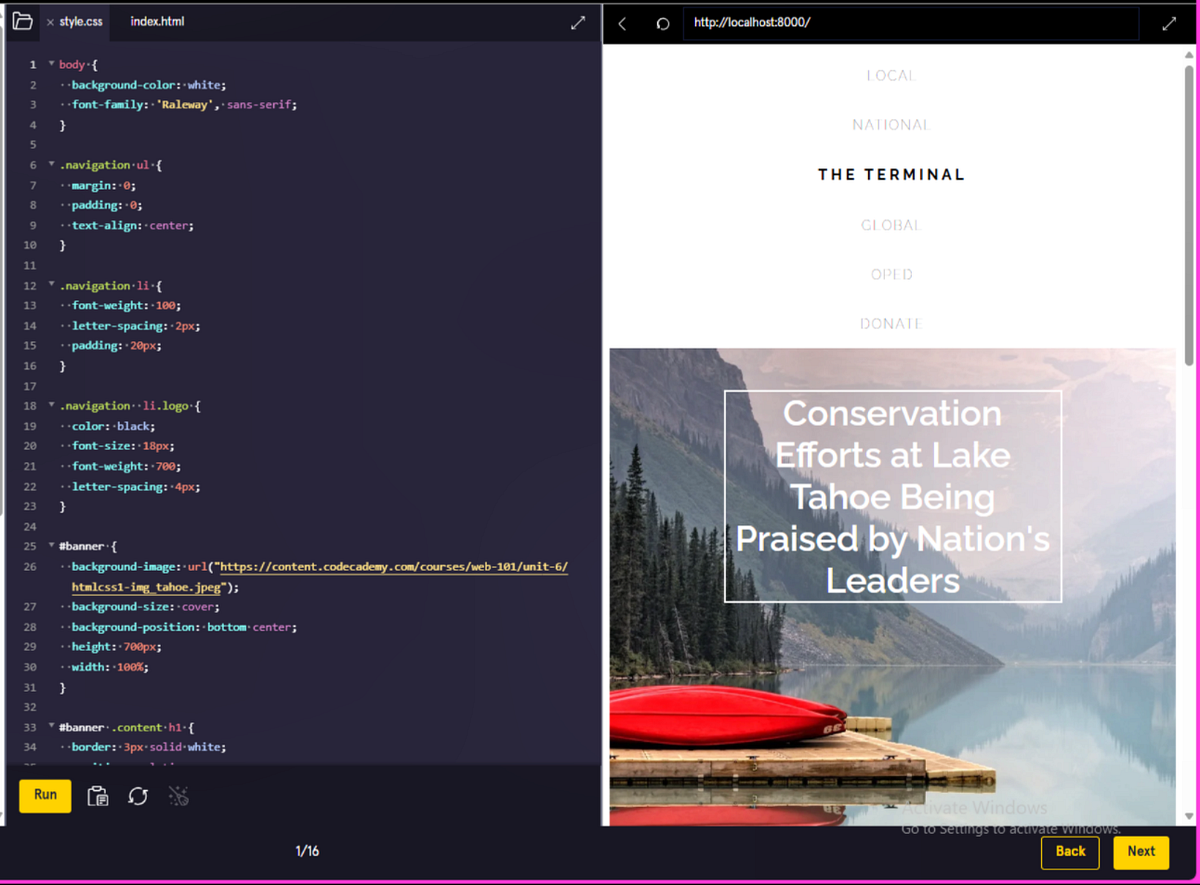Collapse the body rule on line 1
This screenshot has width=1200, height=885.
point(51,64)
